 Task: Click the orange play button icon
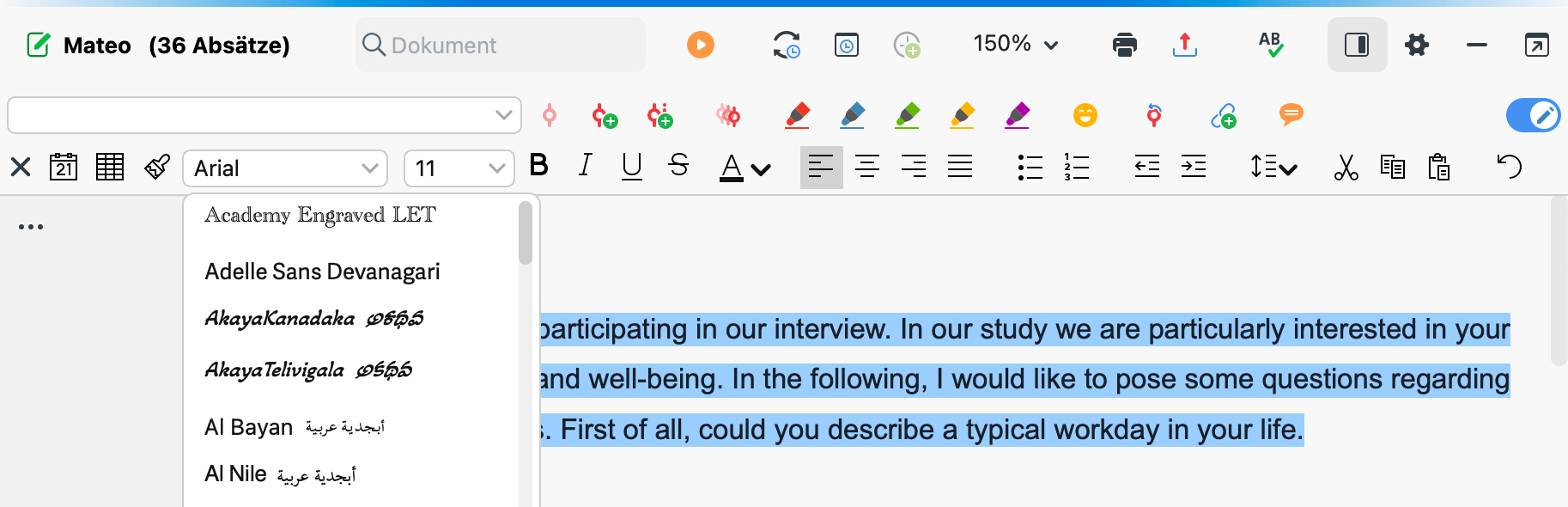(x=701, y=45)
